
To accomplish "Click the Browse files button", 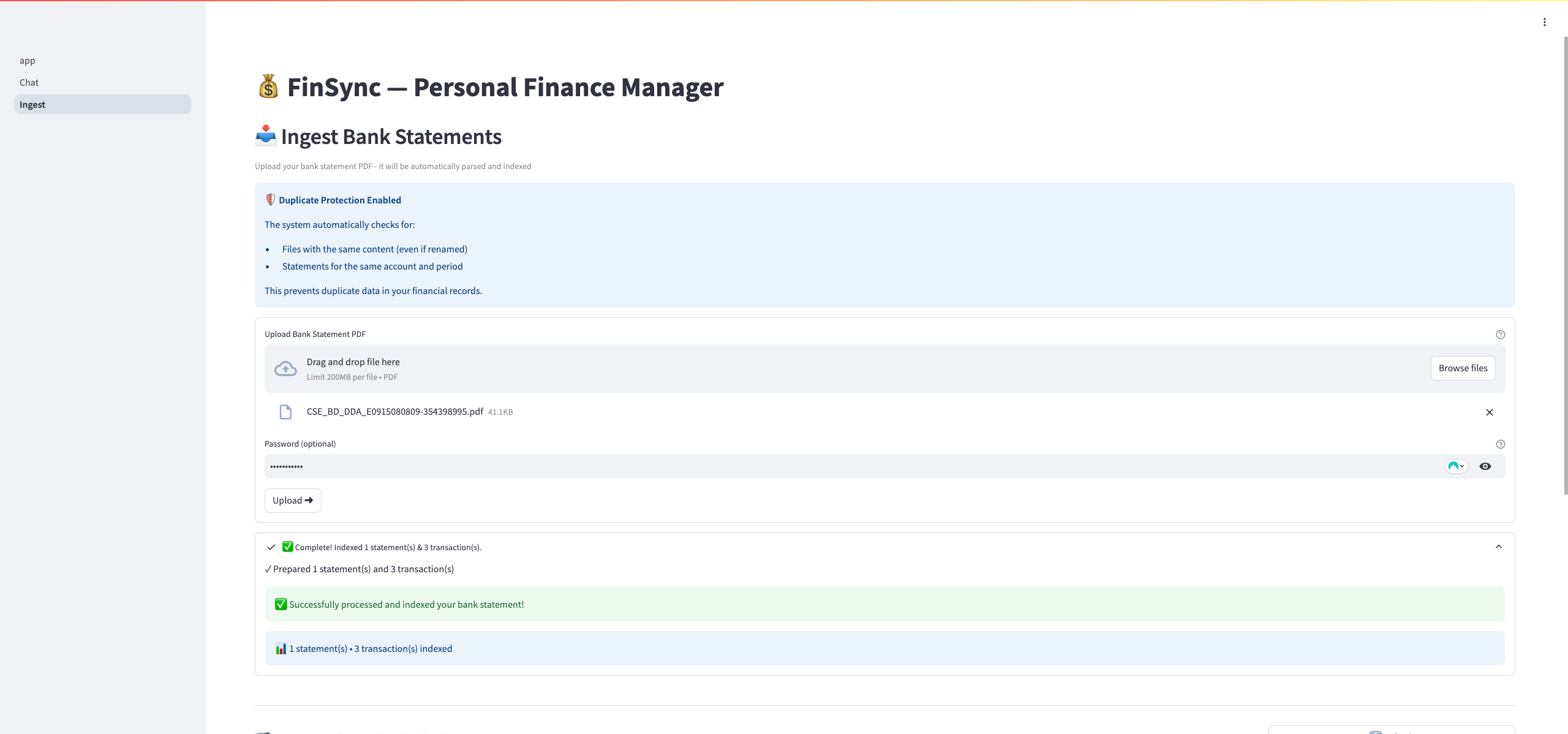I will pos(1463,368).
